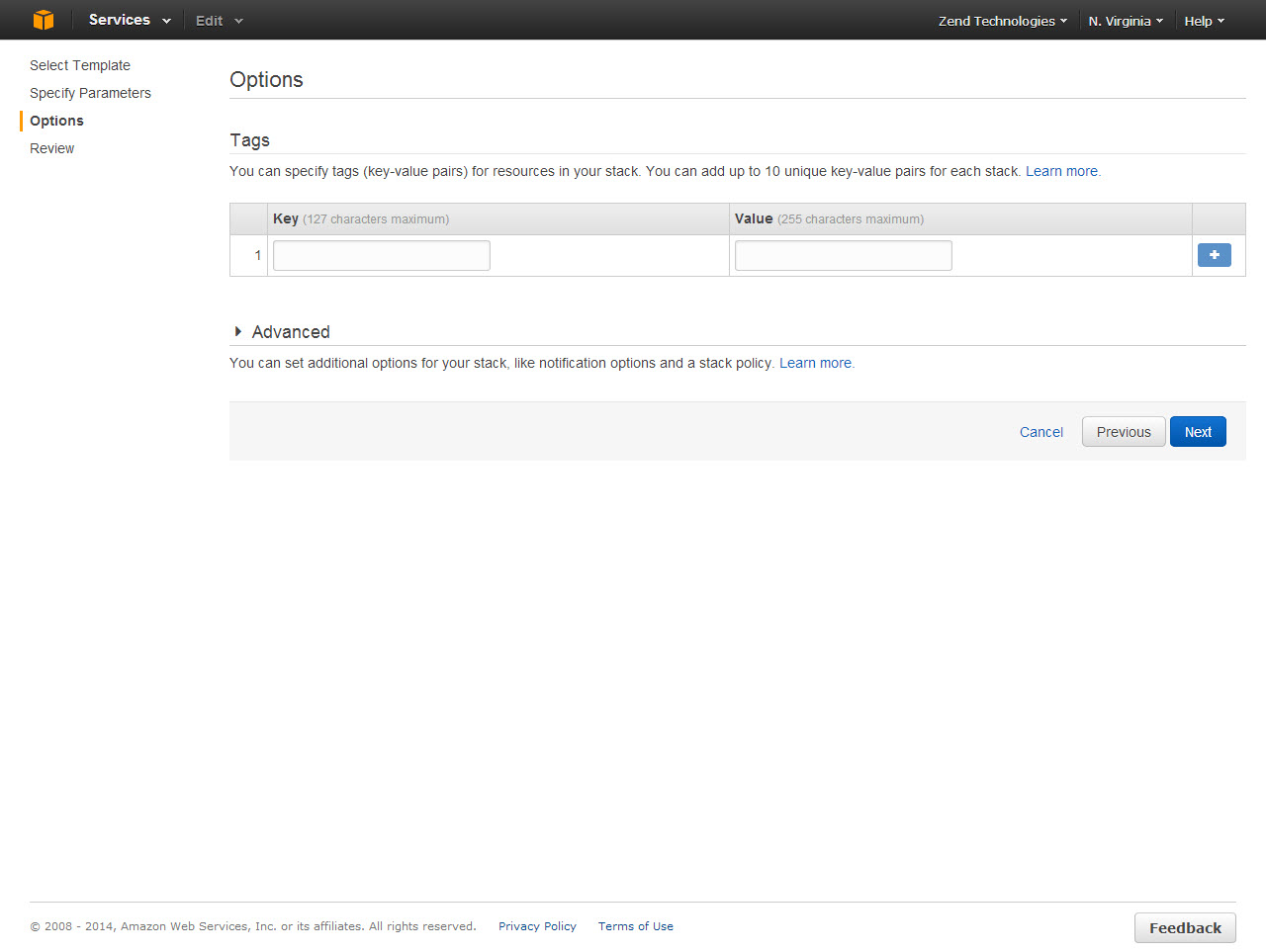Screen dimensions: 1266x952
Task: Change region from N. Virginia dropdown
Action: [1125, 21]
